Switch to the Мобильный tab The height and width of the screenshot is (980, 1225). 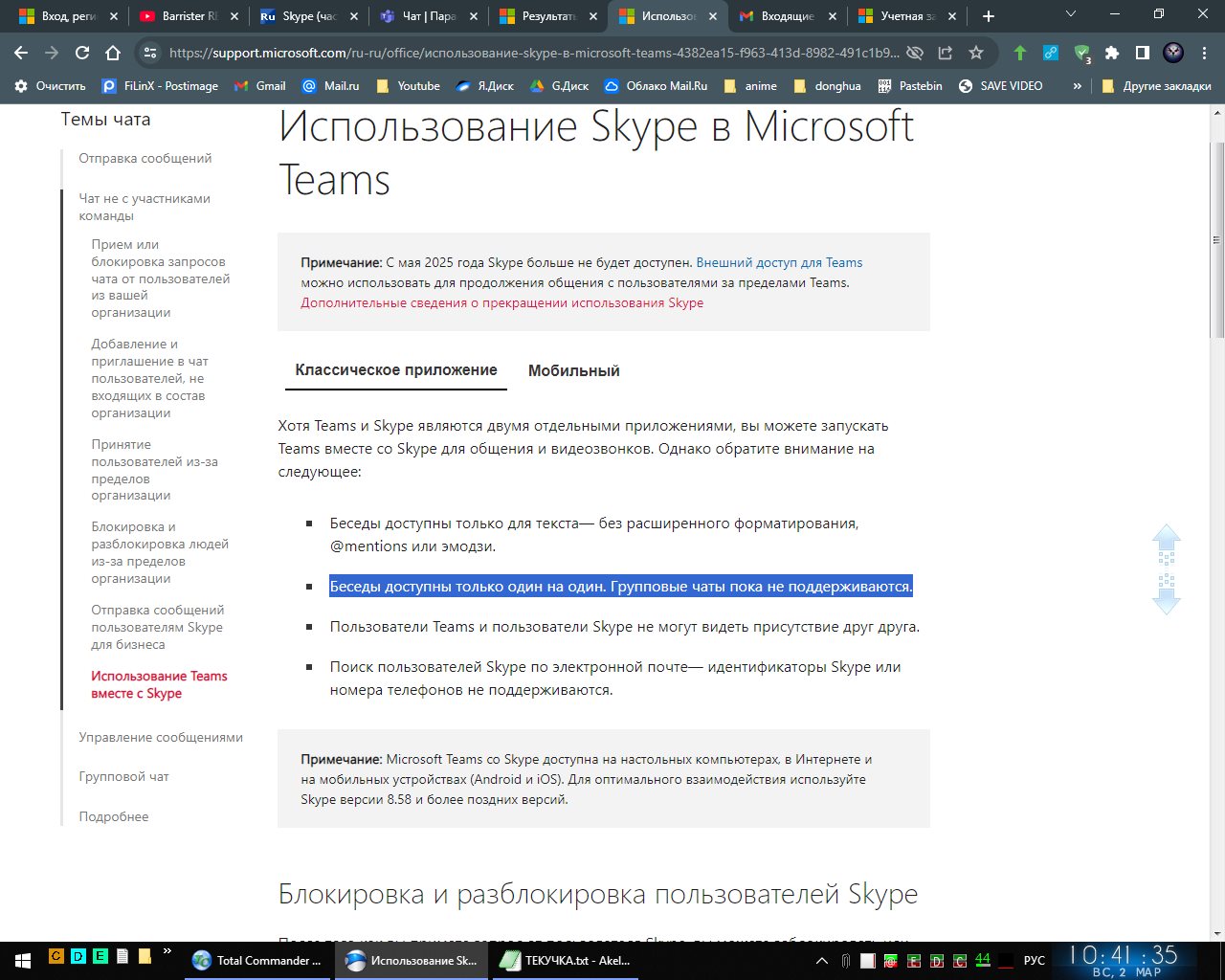pos(574,370)
